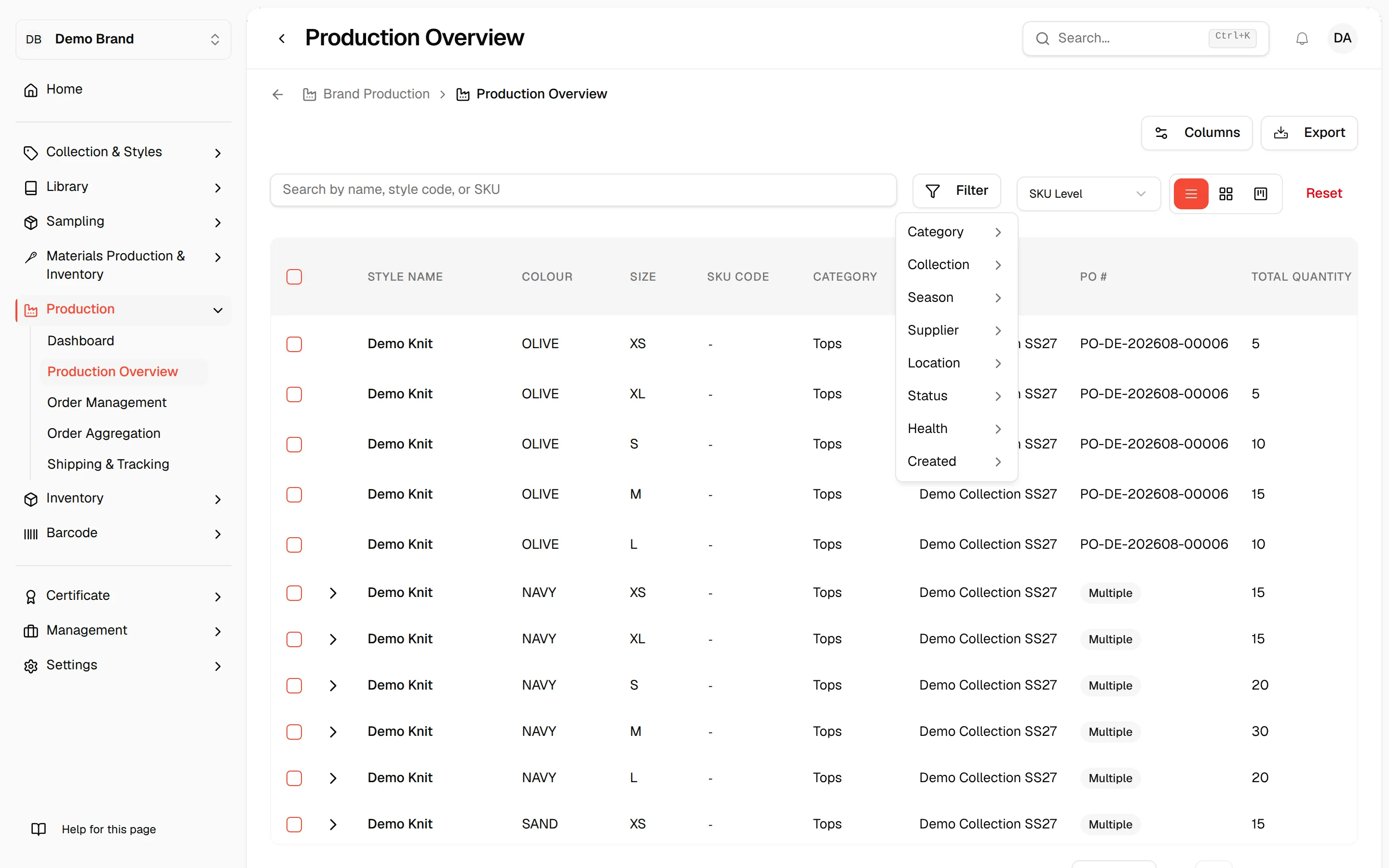Click the DB brand logo badge
The image size is (1389, 868).
(x=34, y=39)
